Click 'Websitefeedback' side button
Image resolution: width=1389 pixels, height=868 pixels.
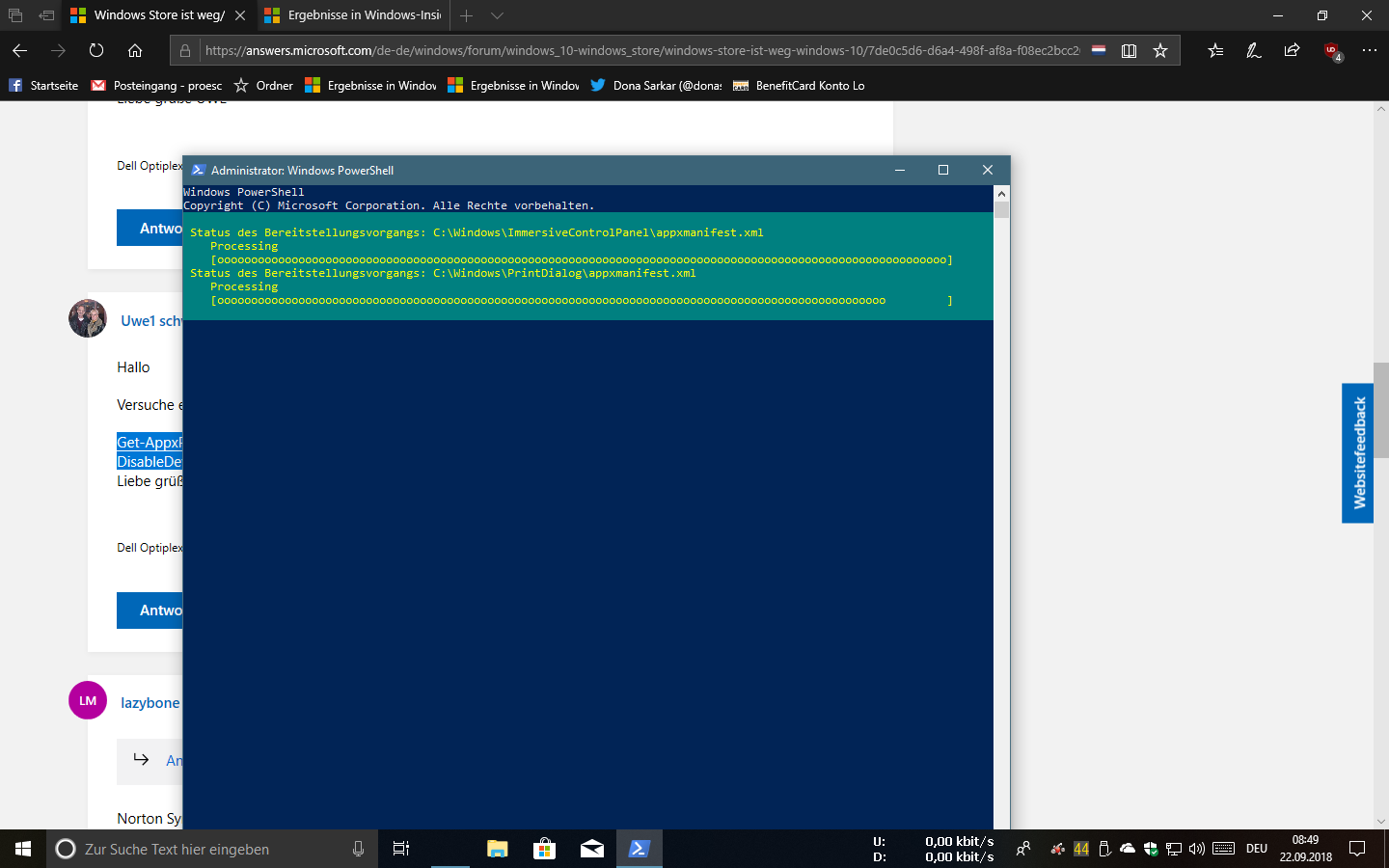[x=1357, y=453]
